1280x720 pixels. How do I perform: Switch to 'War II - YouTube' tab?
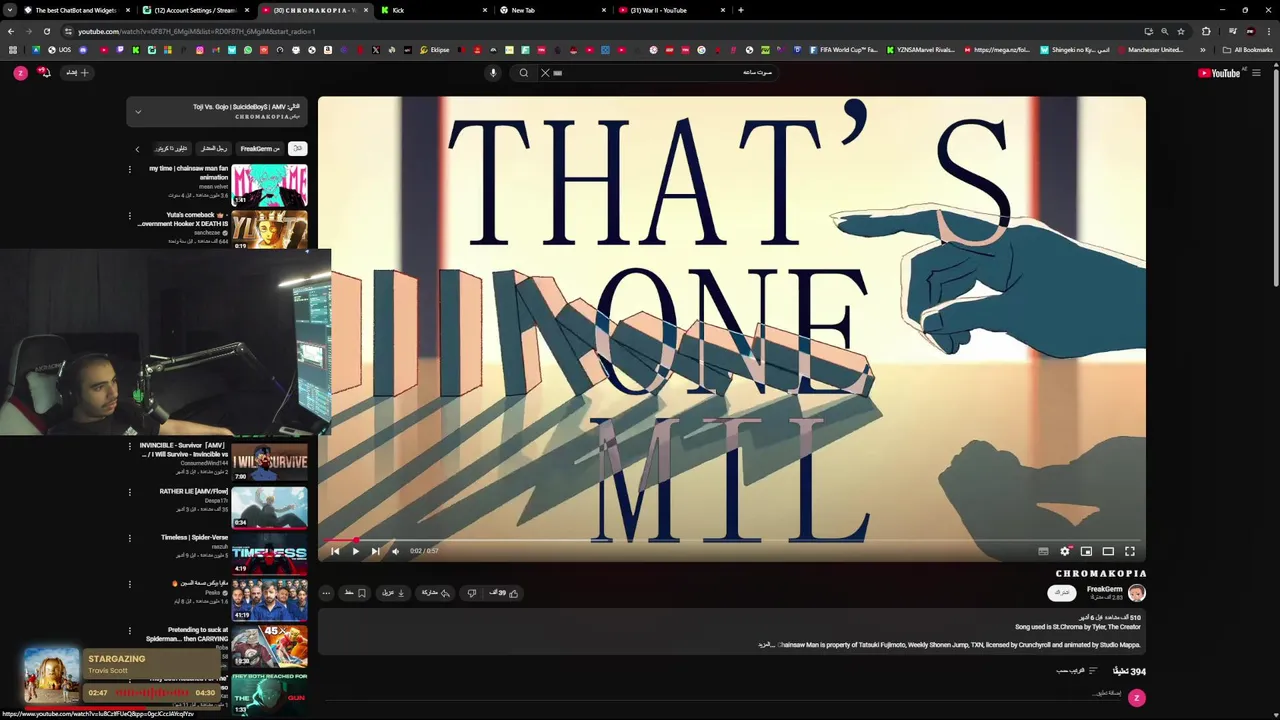(672, 10)
